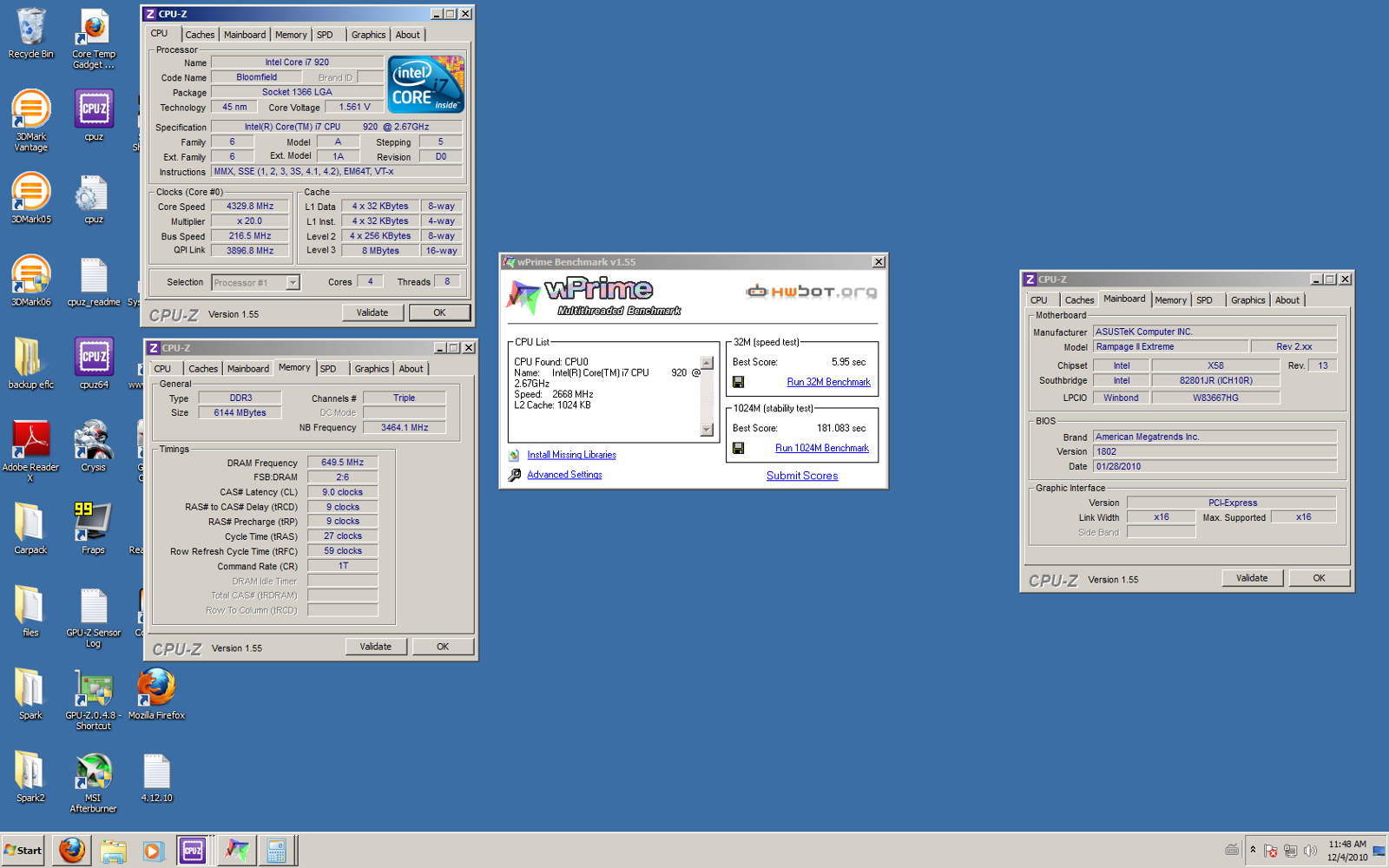Launch Fraps desktop shortcut

coord(93,528)
